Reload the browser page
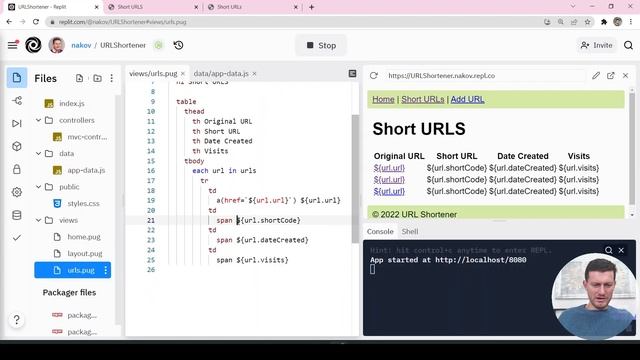 (x=36, y=22)
